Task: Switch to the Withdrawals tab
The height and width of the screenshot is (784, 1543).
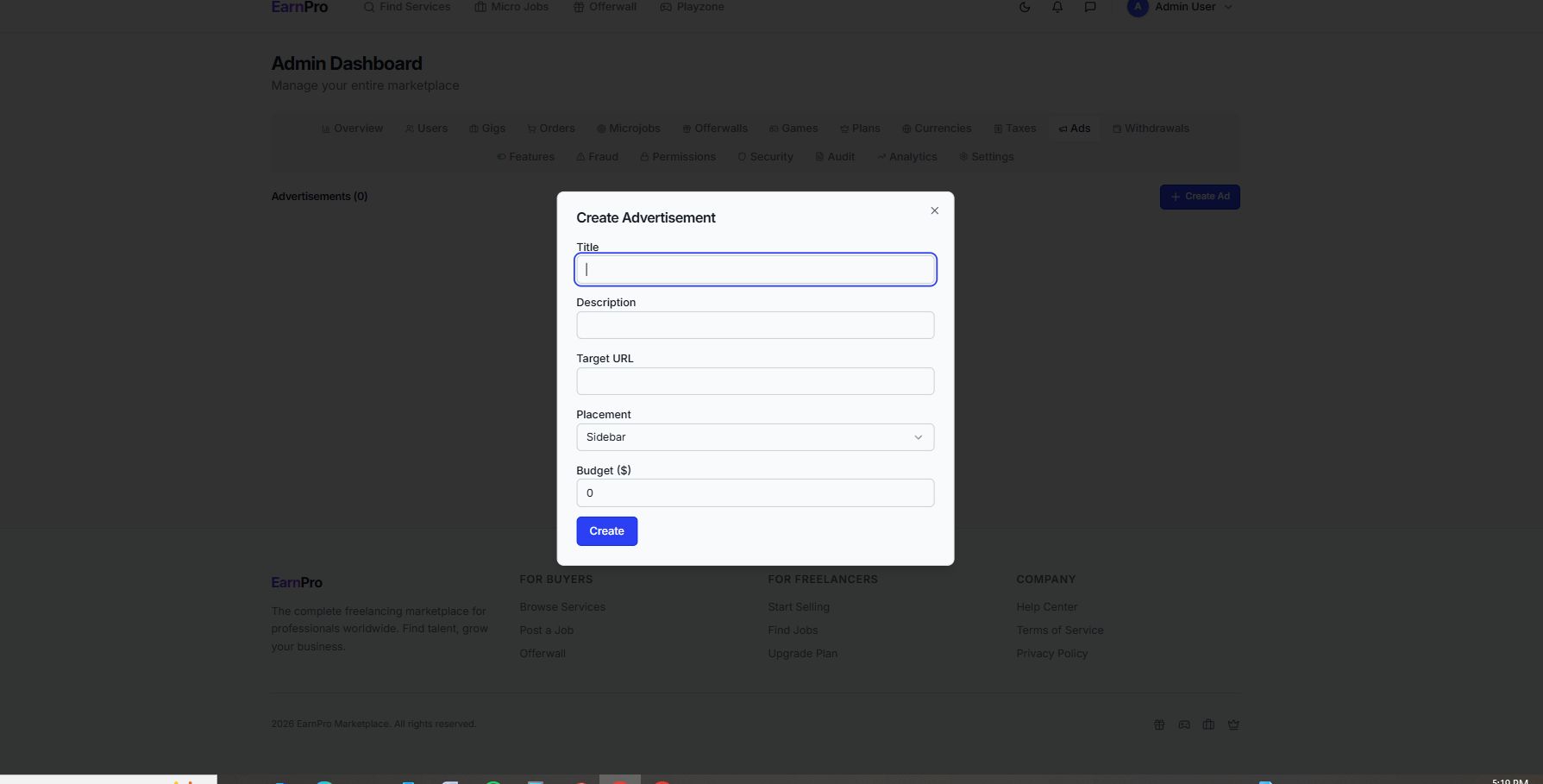Action: (x=1151, y=129)
